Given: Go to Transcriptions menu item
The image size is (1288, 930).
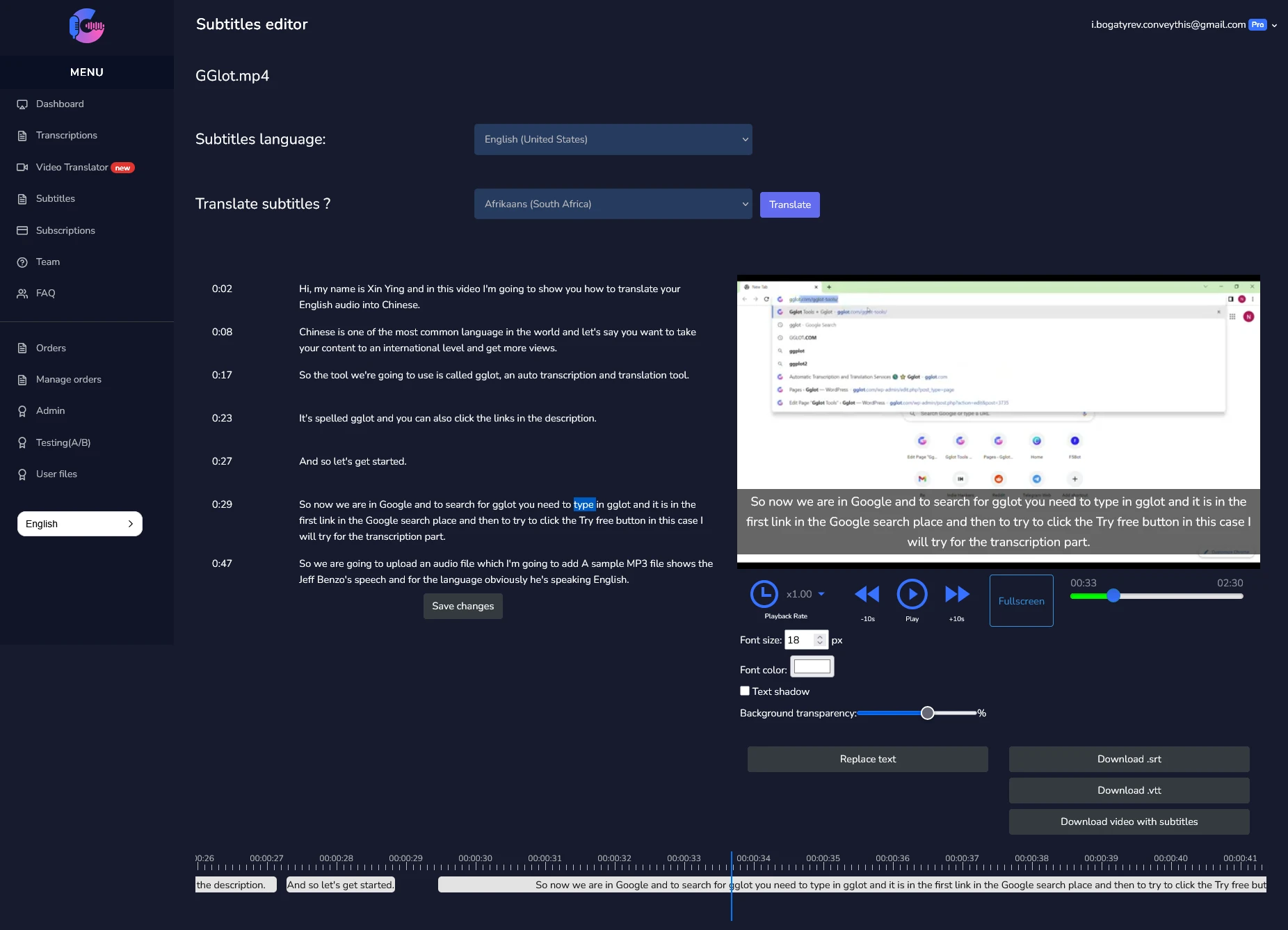Looking at the screenshot, I should tap(67, 136).
